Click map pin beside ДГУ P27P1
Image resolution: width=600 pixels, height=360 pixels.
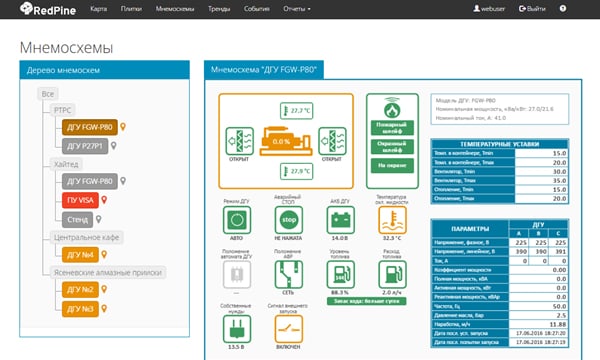[114, 145]
